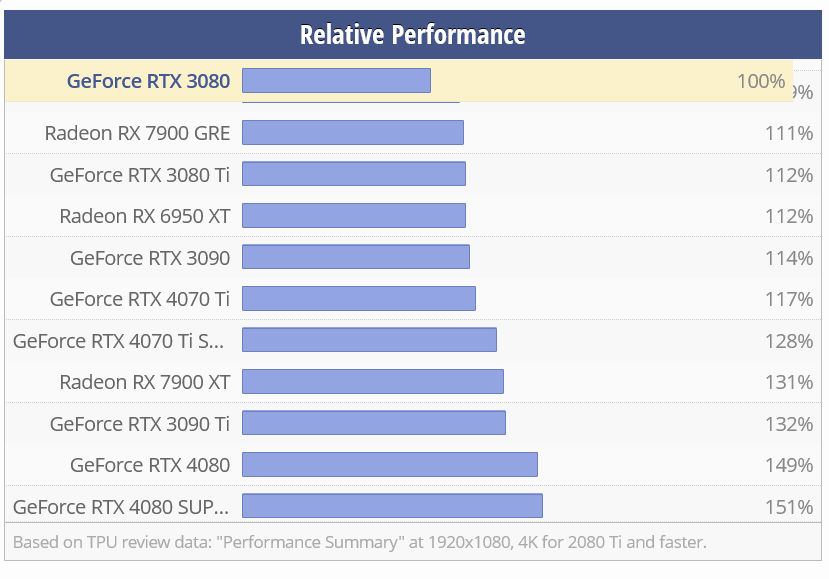Open the Radeon RX 6950 XT link
The height and width of the screenshot is (579, 829).
click(144, 216)
